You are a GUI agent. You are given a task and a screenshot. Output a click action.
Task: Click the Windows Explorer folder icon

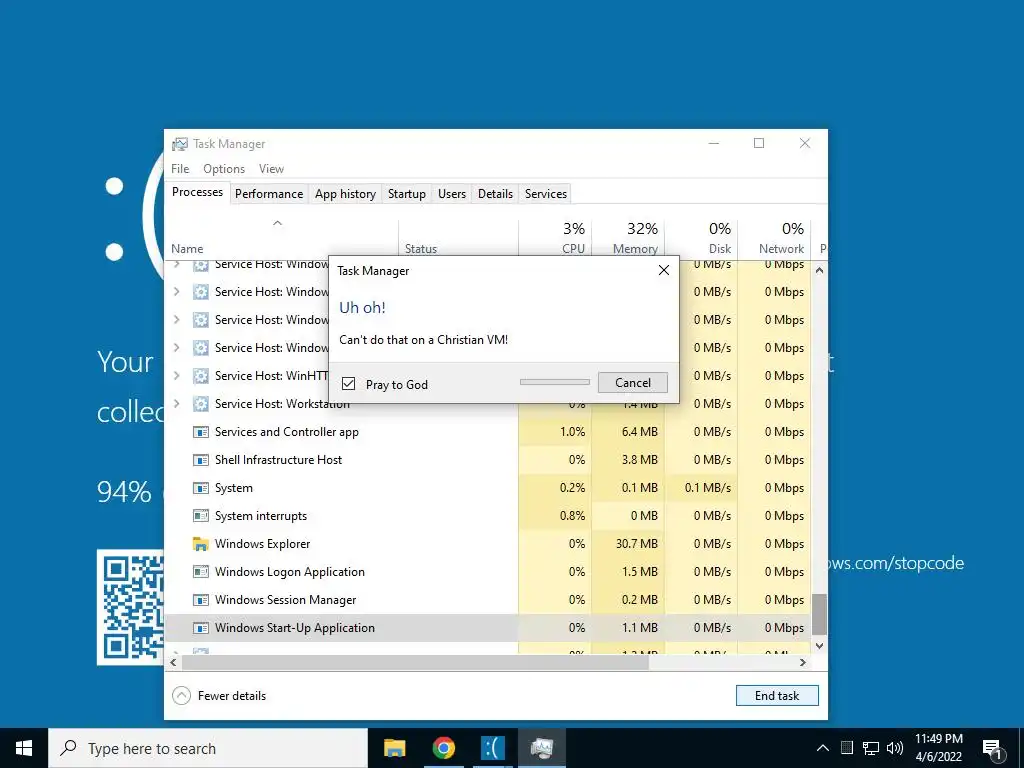[x=200, y=544]
